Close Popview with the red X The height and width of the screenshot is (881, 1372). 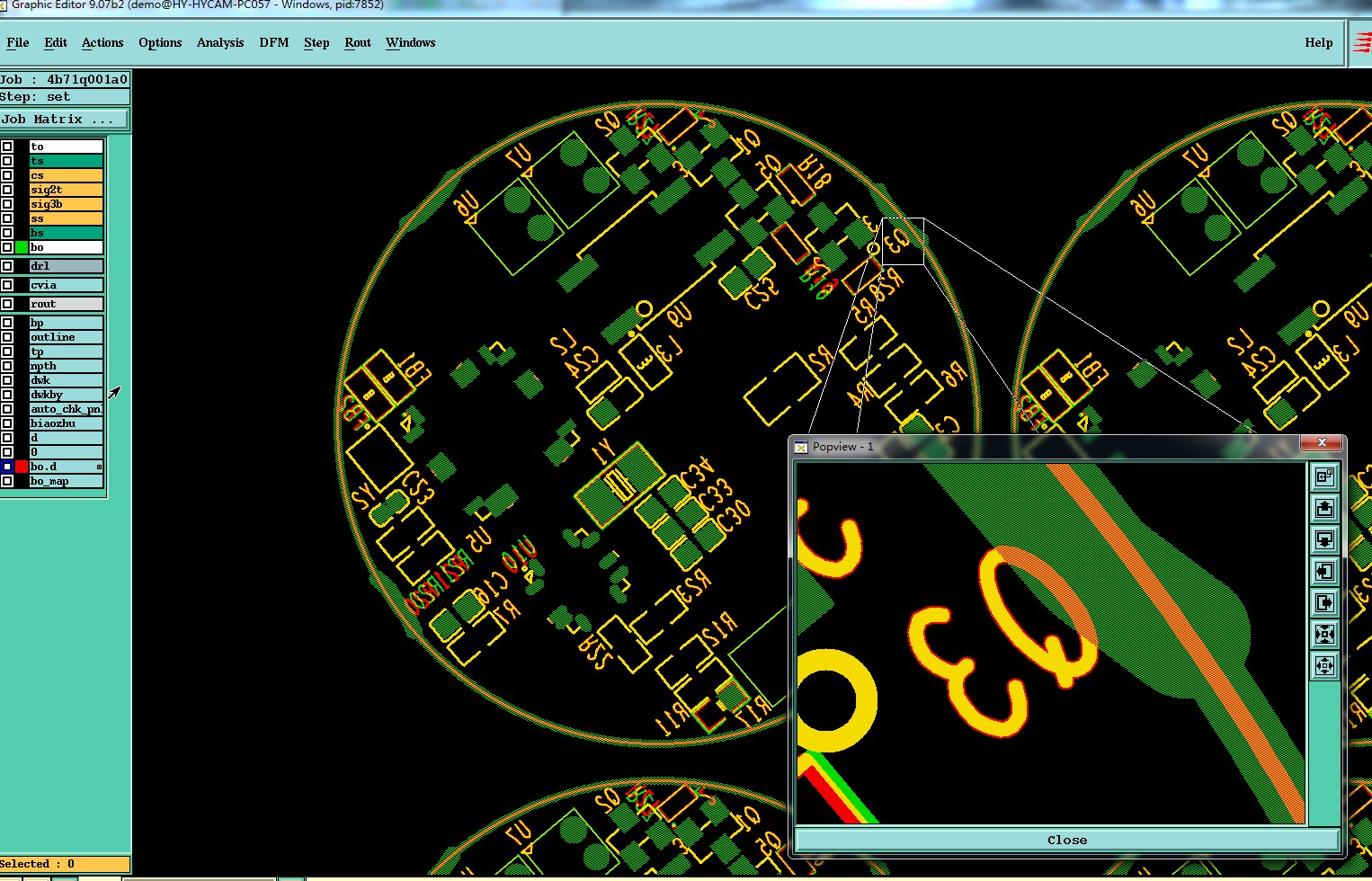point(1322,442)
